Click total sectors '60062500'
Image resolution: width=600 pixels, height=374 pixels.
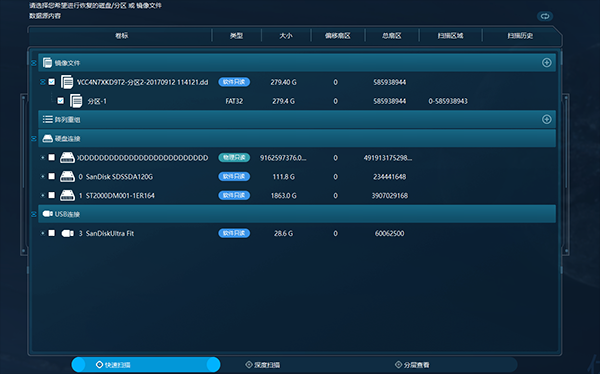click(x=390, y=233)
